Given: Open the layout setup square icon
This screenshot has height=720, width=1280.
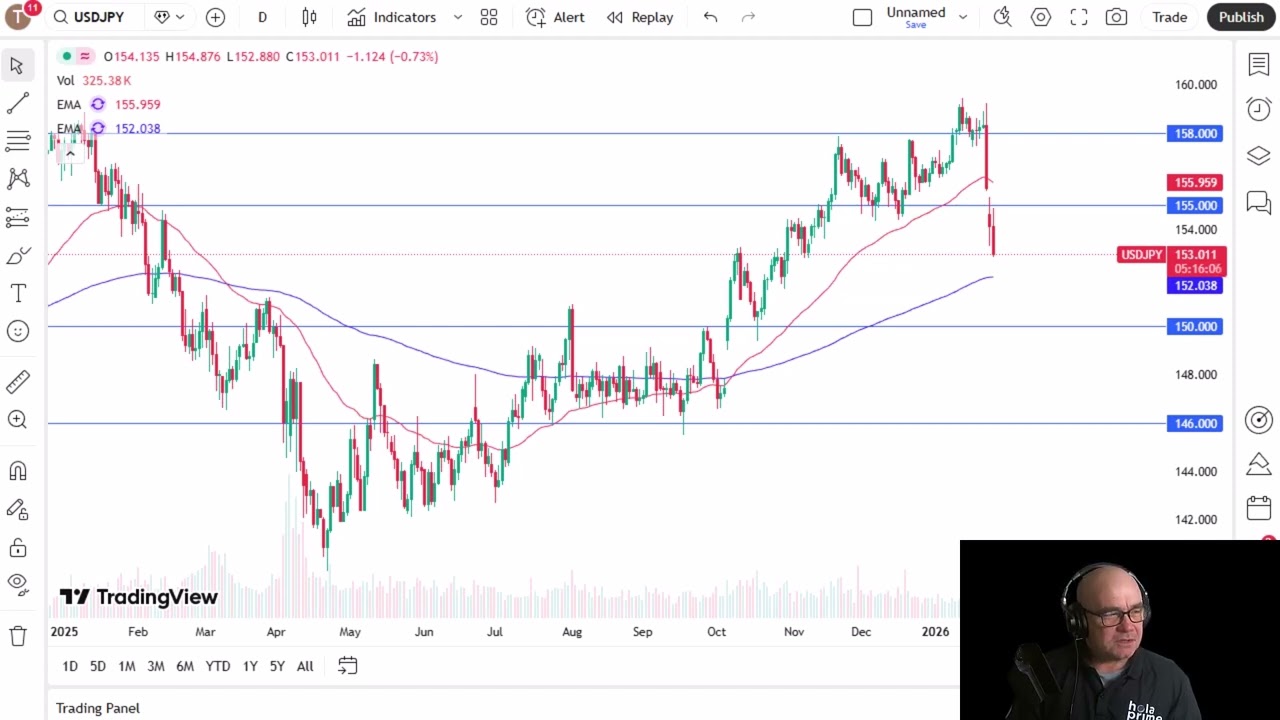Looking at the screenshot, I should pyautogui.click(x=862, y=17).
